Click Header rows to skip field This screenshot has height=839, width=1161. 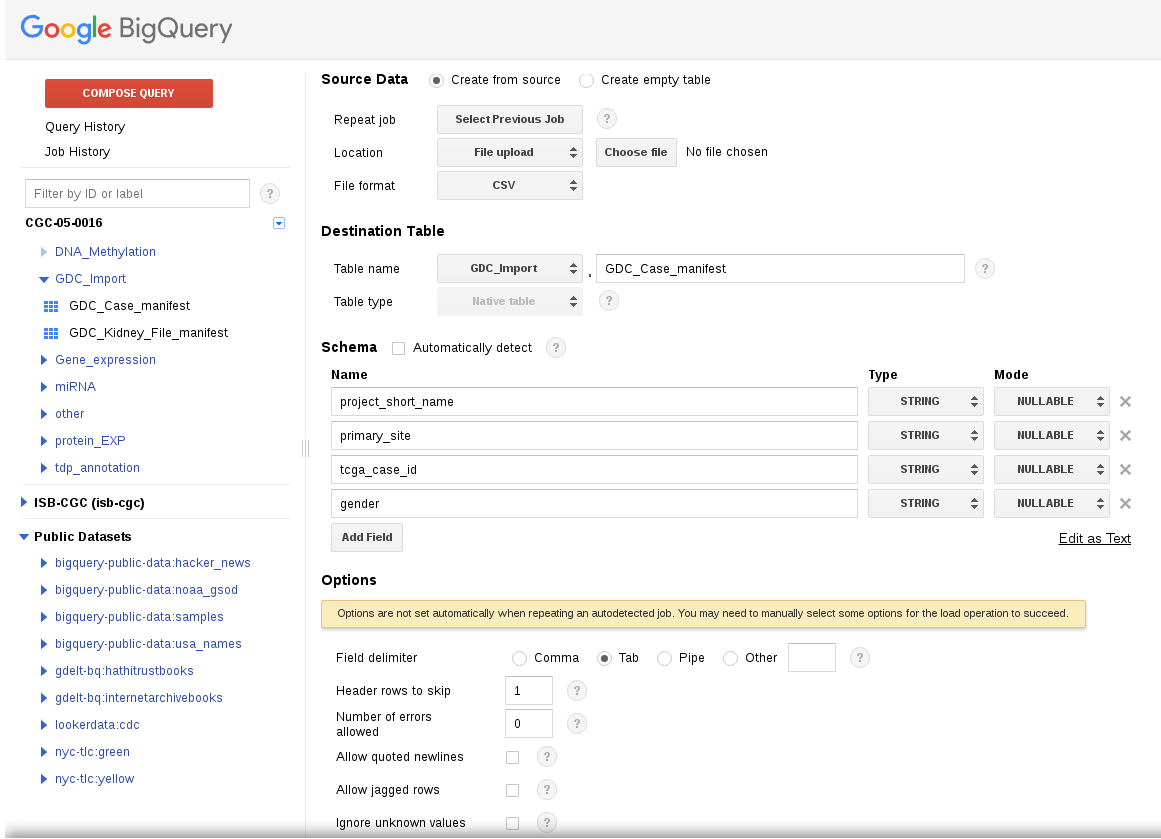point(529,691)
